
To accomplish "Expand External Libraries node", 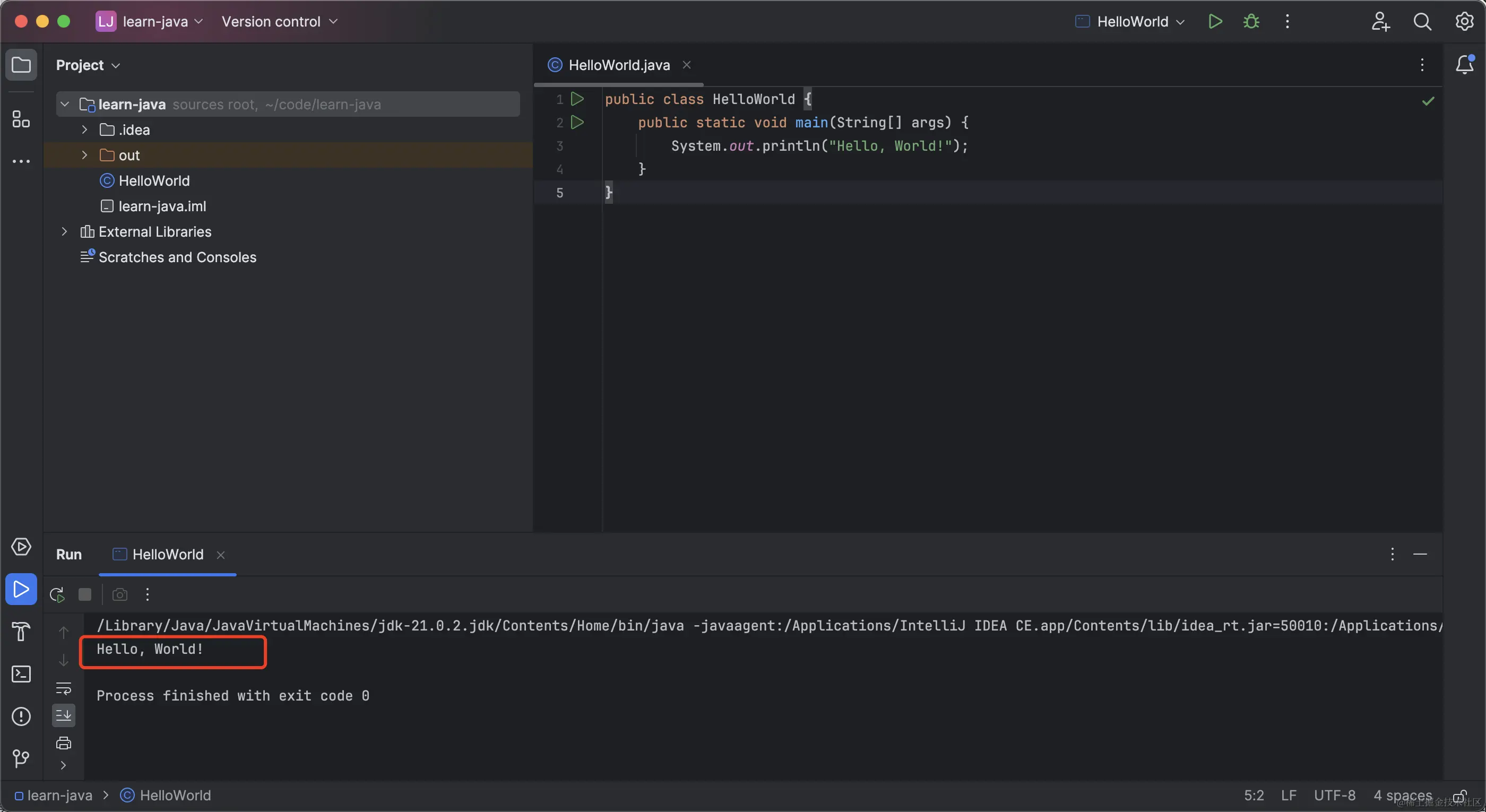I will coord(65,231).
